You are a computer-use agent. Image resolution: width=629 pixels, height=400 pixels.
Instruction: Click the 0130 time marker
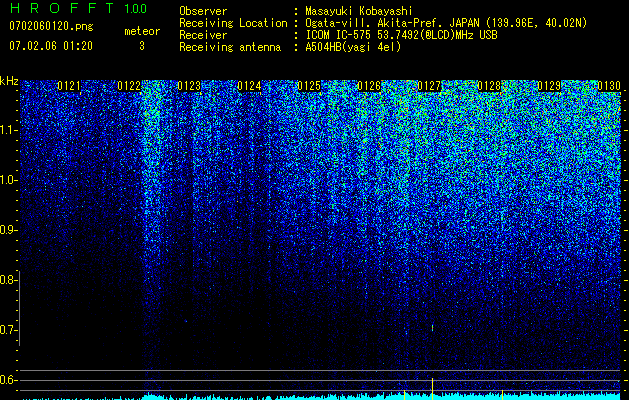tap(609, 86)
